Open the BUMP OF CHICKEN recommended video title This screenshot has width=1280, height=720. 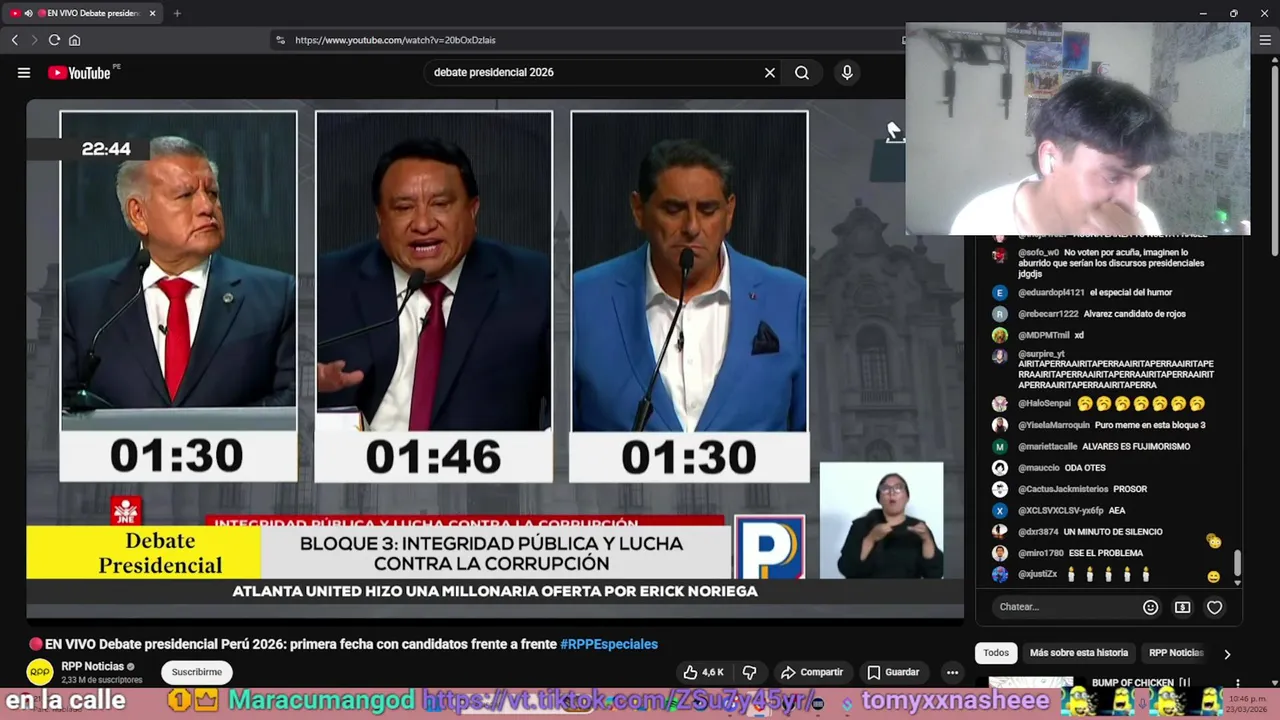[1141, 682]
